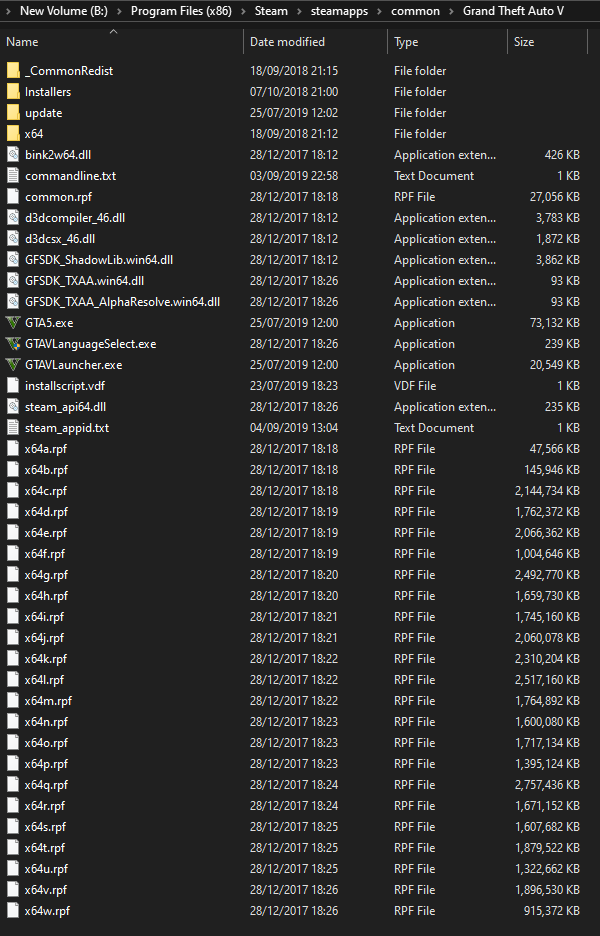Select file name x64l.rpf

(44, 679)
